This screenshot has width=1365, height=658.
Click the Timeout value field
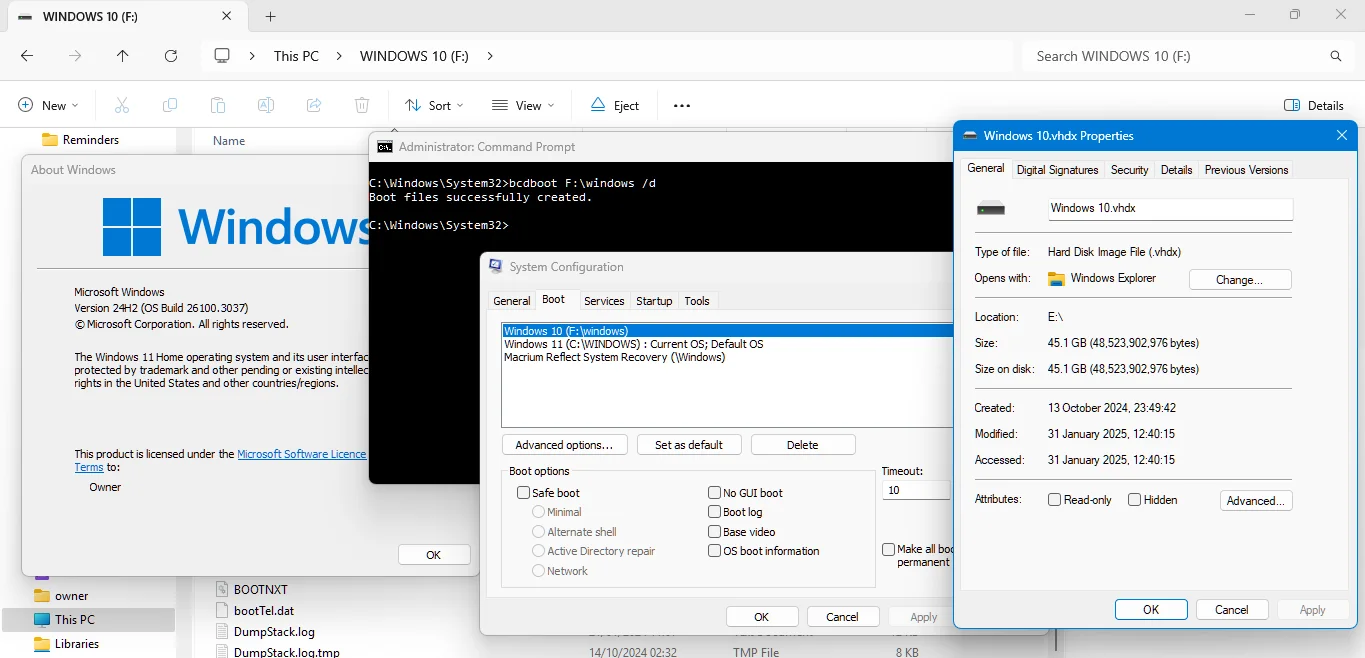point(916,490)
